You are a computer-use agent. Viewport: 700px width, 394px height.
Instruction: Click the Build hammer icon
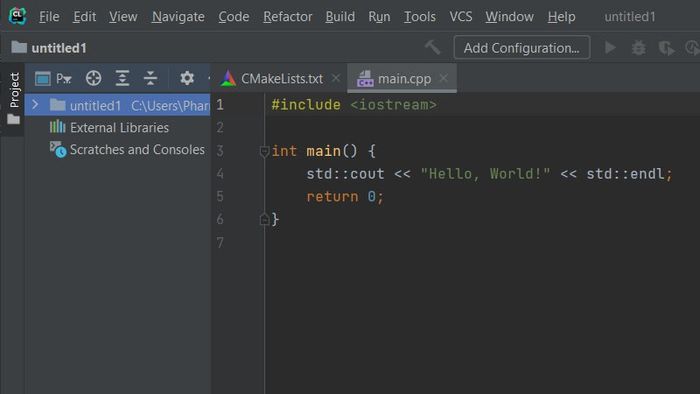(x=432, y=47)
